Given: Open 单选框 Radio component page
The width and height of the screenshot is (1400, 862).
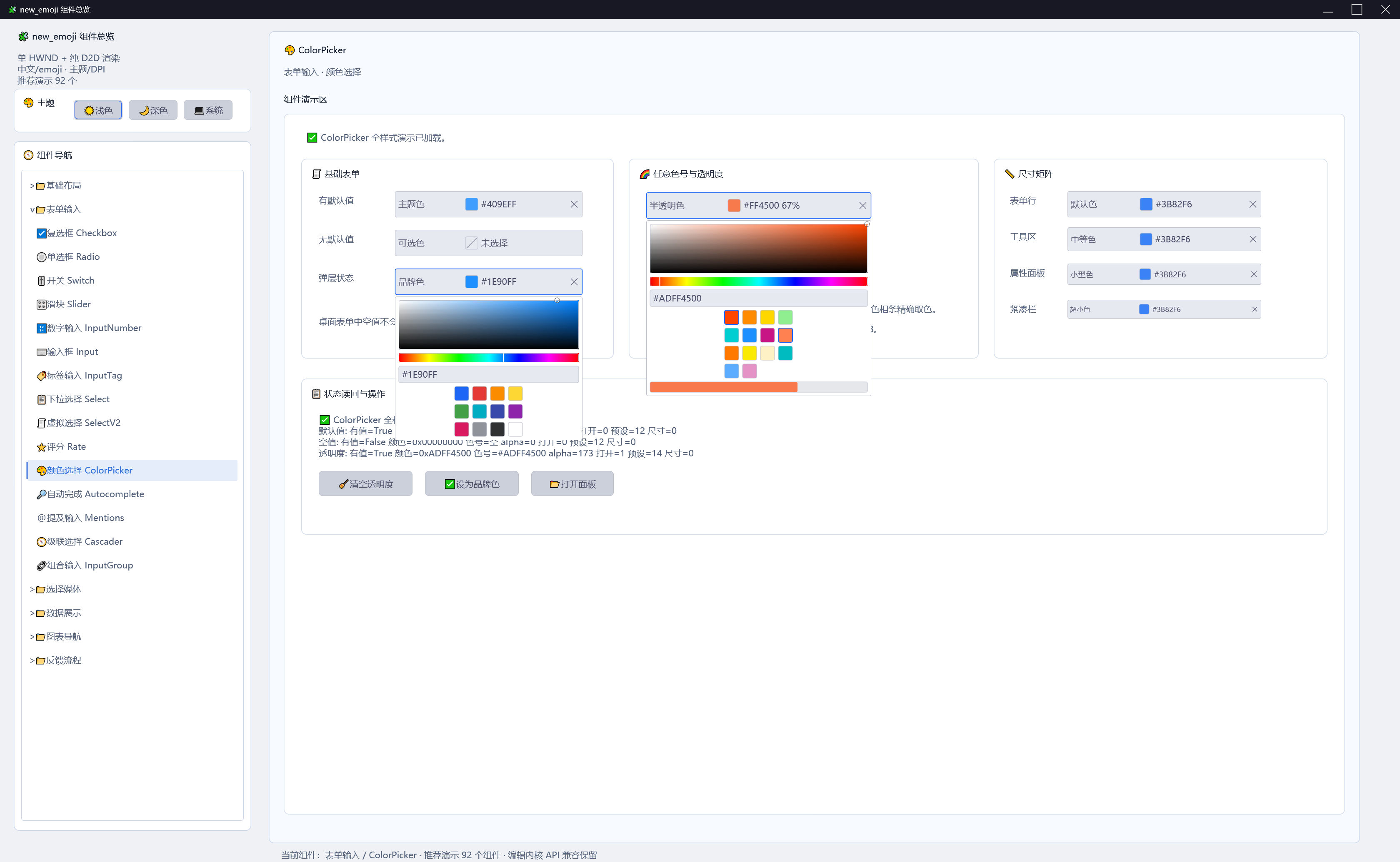Looking at the screenshot, I should (132, 257).
